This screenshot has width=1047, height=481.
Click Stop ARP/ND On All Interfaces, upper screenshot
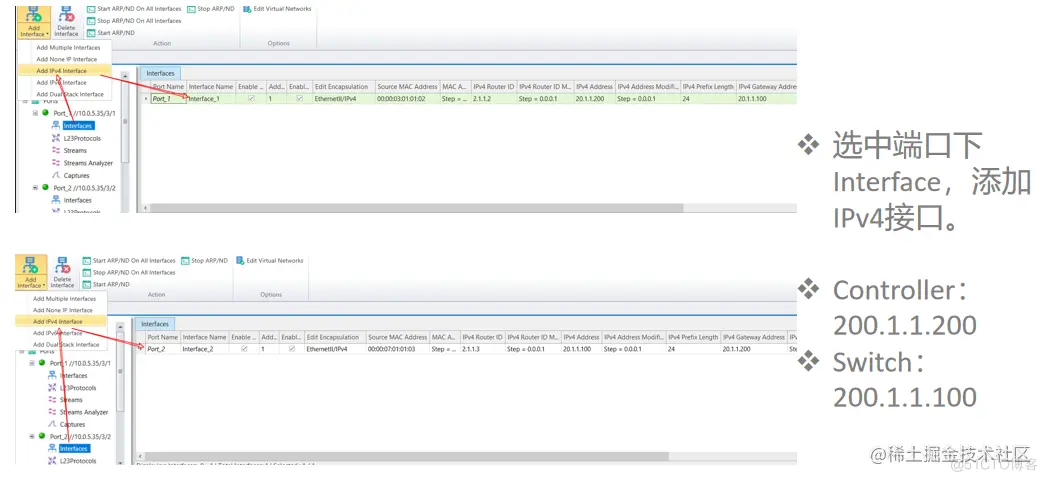pyautogui.click(x=134, y=21)
